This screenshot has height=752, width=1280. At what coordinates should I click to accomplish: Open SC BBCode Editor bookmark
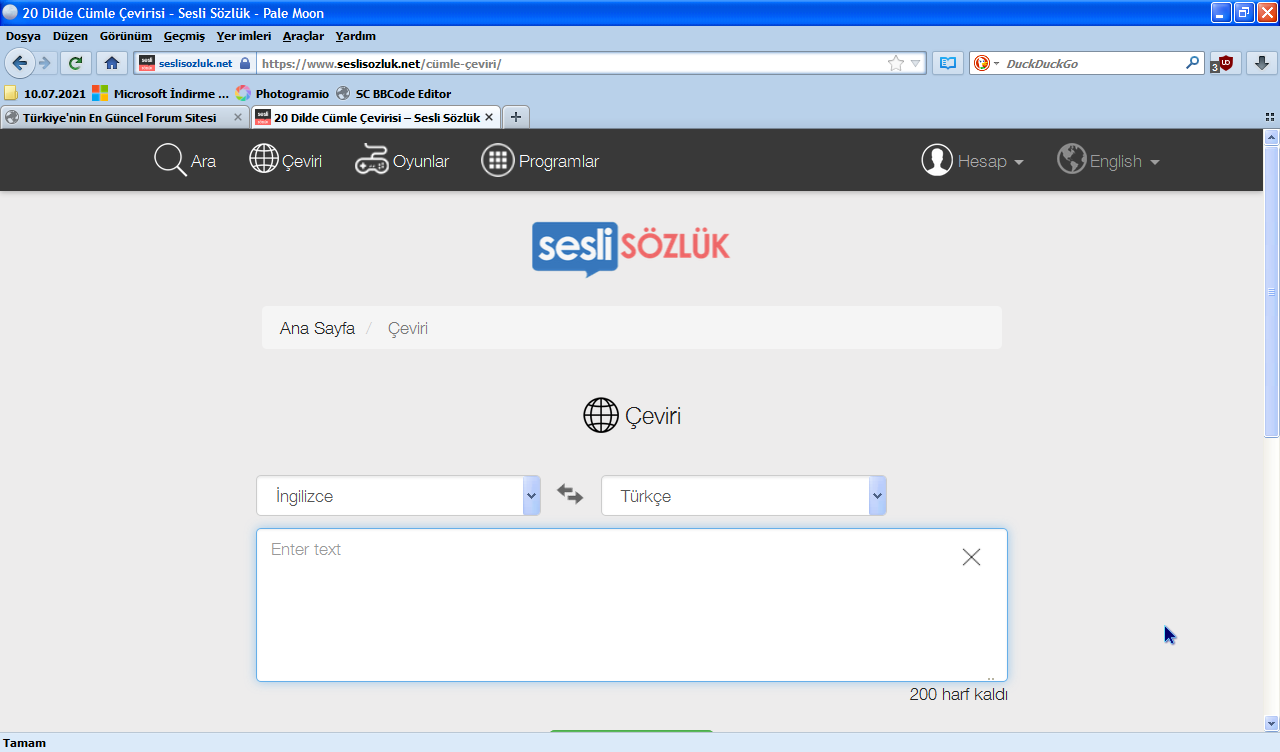coord(393,93)
